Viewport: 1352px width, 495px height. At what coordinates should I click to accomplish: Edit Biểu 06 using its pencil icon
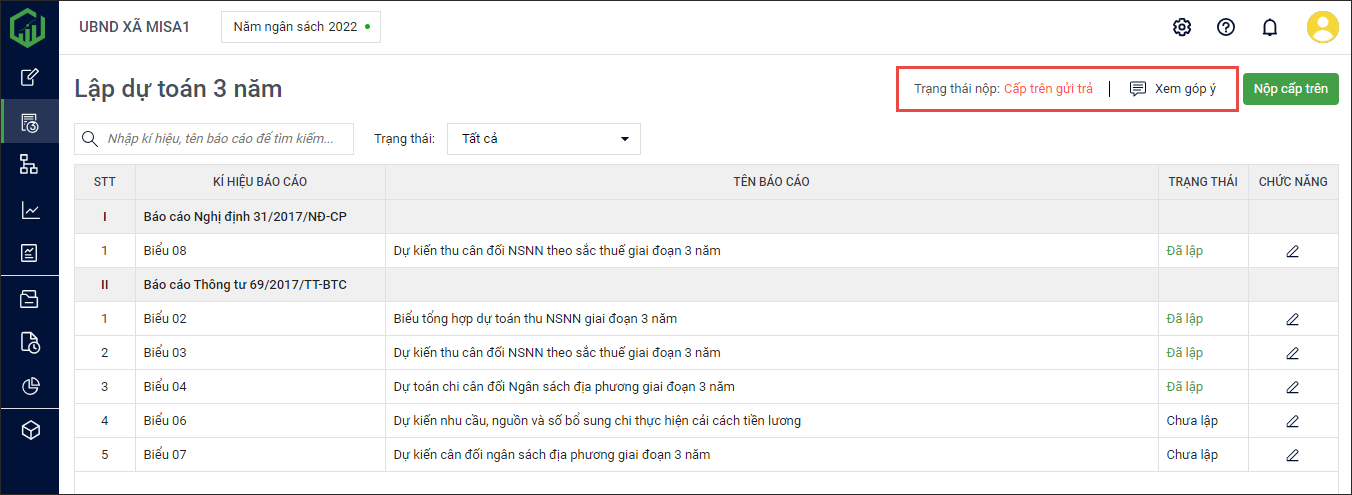pyautogui.click(x=1292, y=421)
